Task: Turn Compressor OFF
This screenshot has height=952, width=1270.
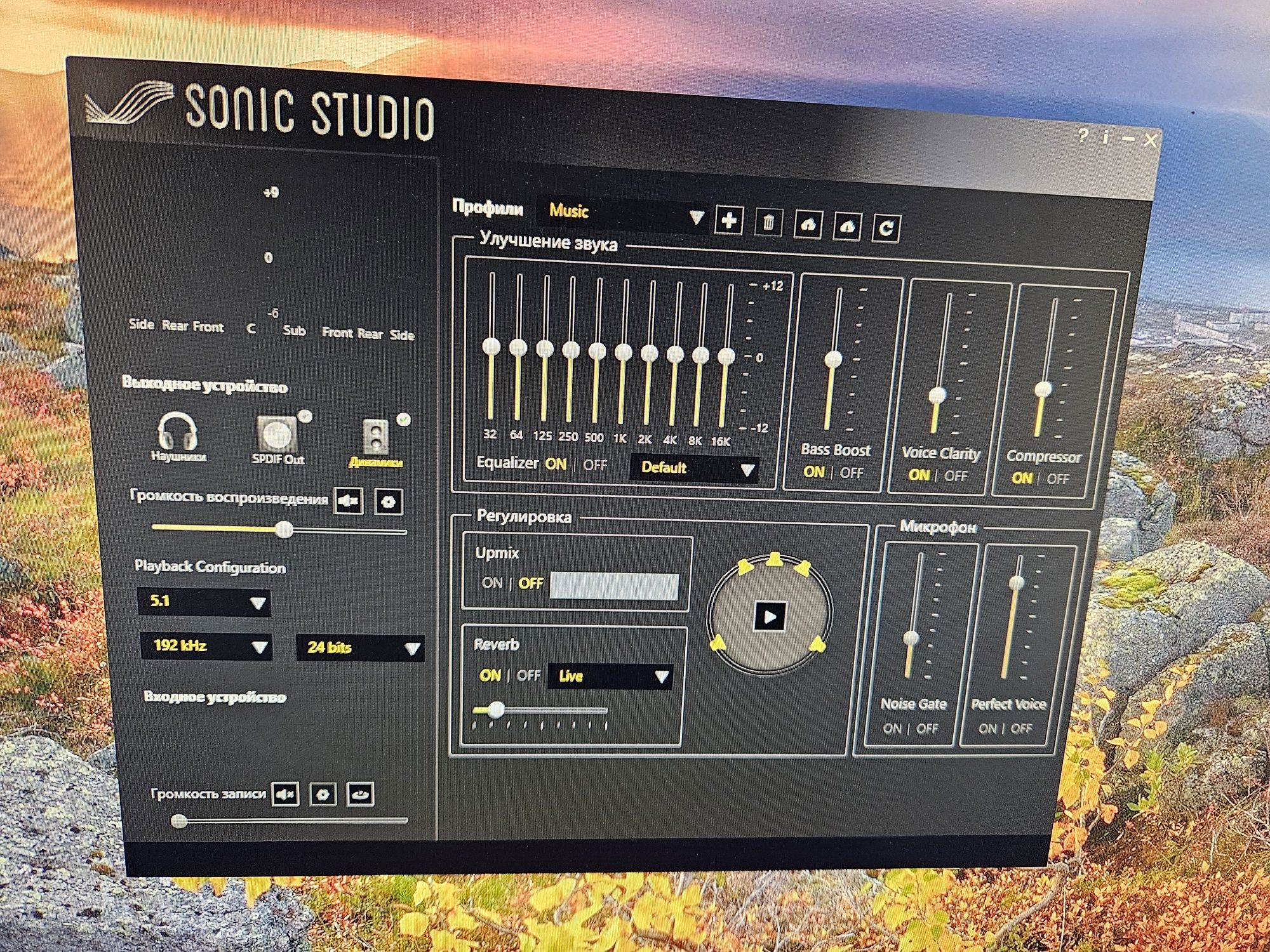Action: point(1057,479)
